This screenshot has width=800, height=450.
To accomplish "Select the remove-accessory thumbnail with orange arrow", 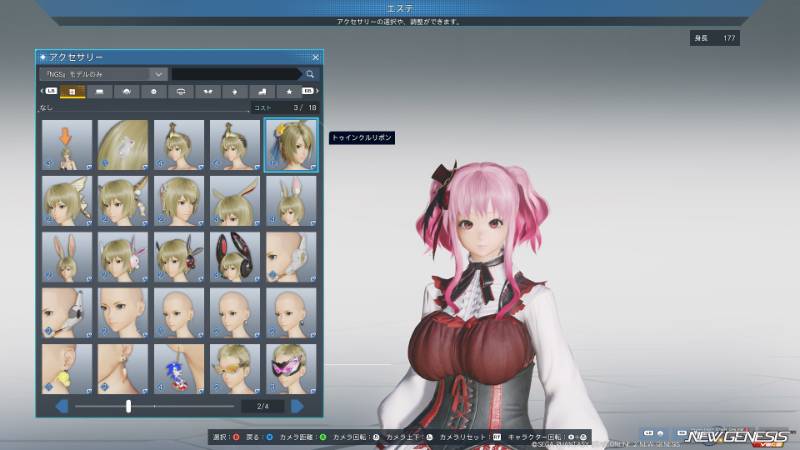I will point(67,145).
